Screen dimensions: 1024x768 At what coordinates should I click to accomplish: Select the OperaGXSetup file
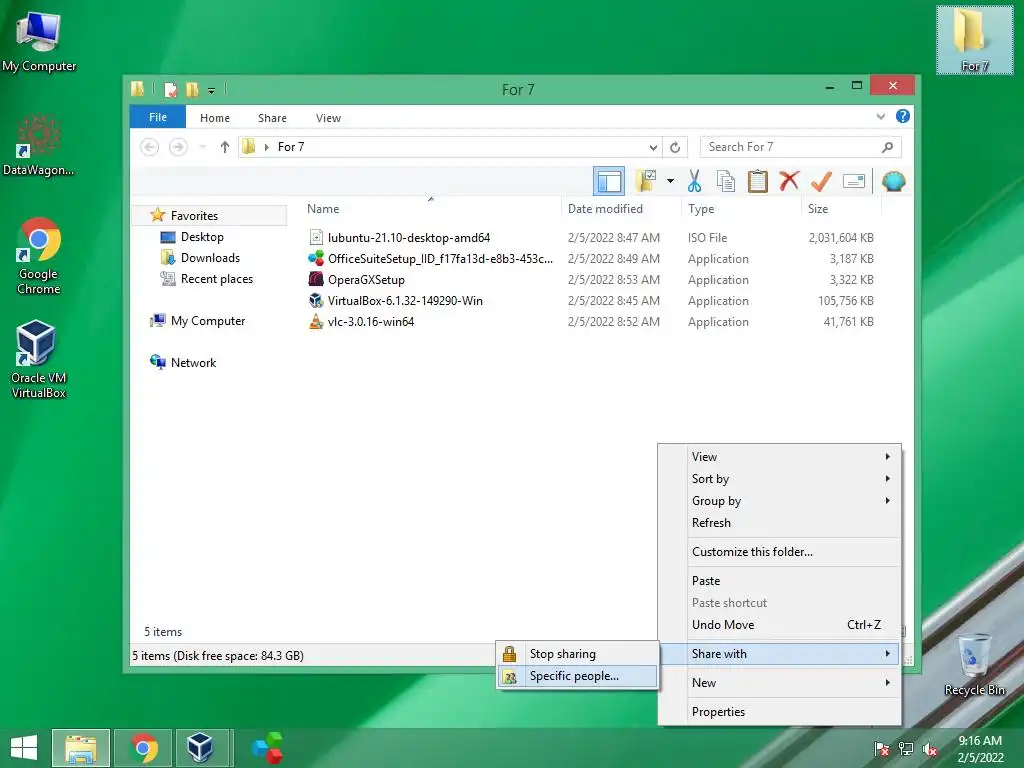tap(357, 280)
